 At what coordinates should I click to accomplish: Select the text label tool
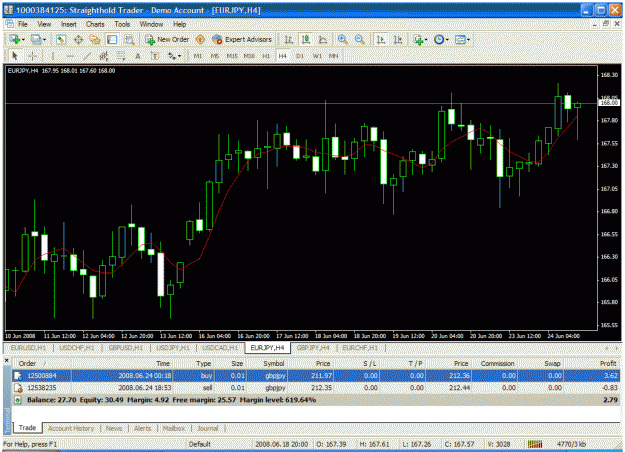(155, 56)
